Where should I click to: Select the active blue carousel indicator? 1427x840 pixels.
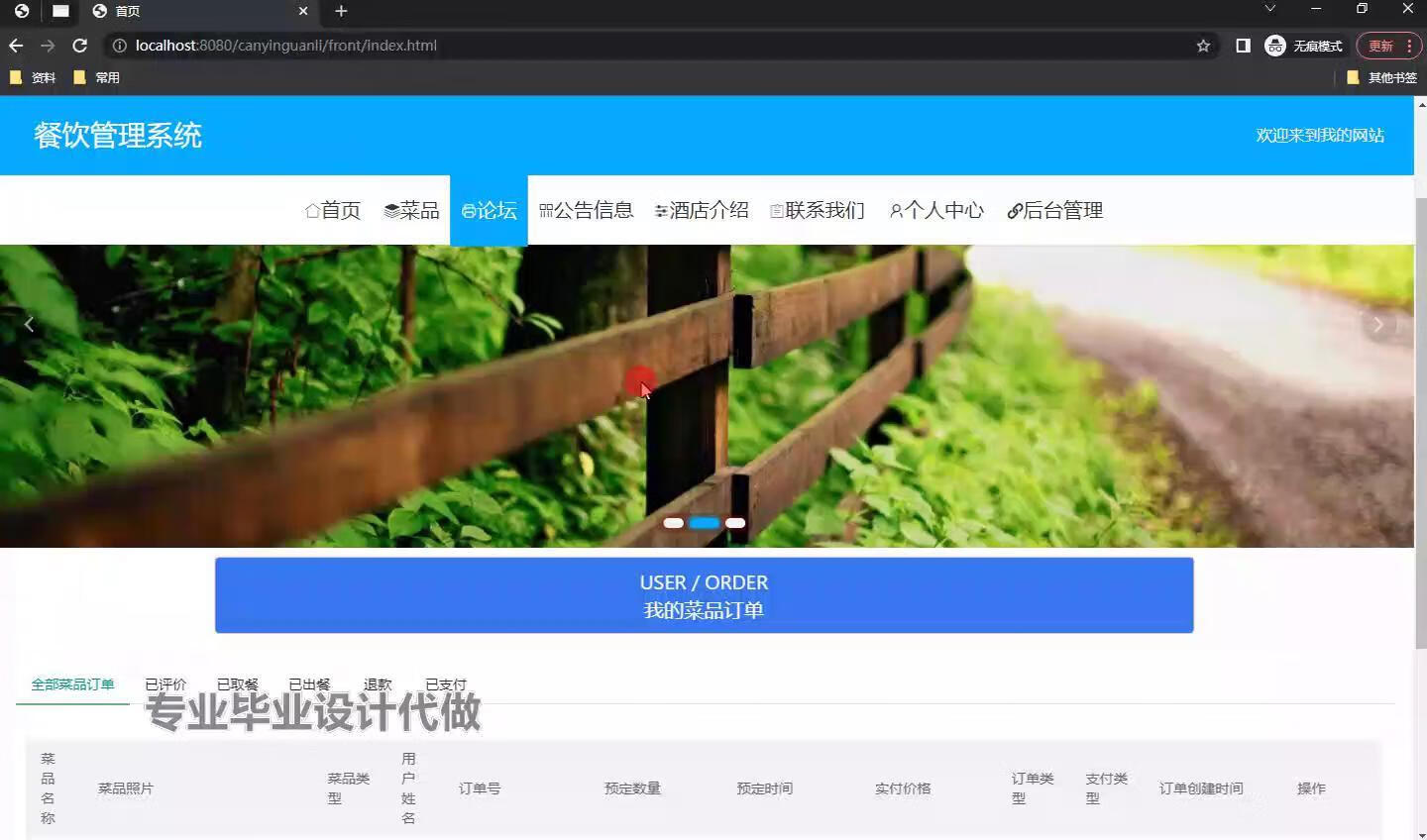[705, 523]
